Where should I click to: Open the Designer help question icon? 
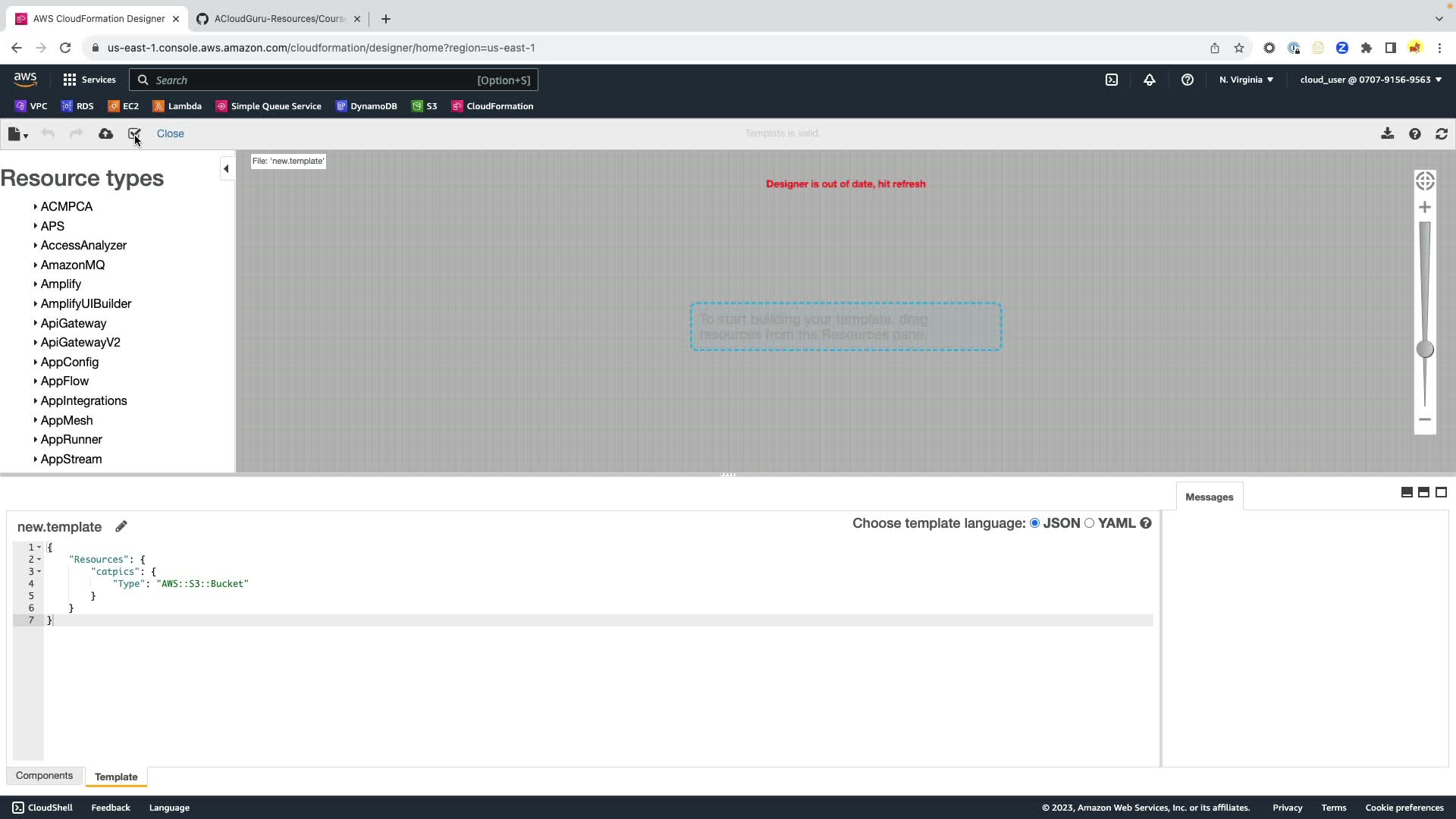click(1415, 133)
